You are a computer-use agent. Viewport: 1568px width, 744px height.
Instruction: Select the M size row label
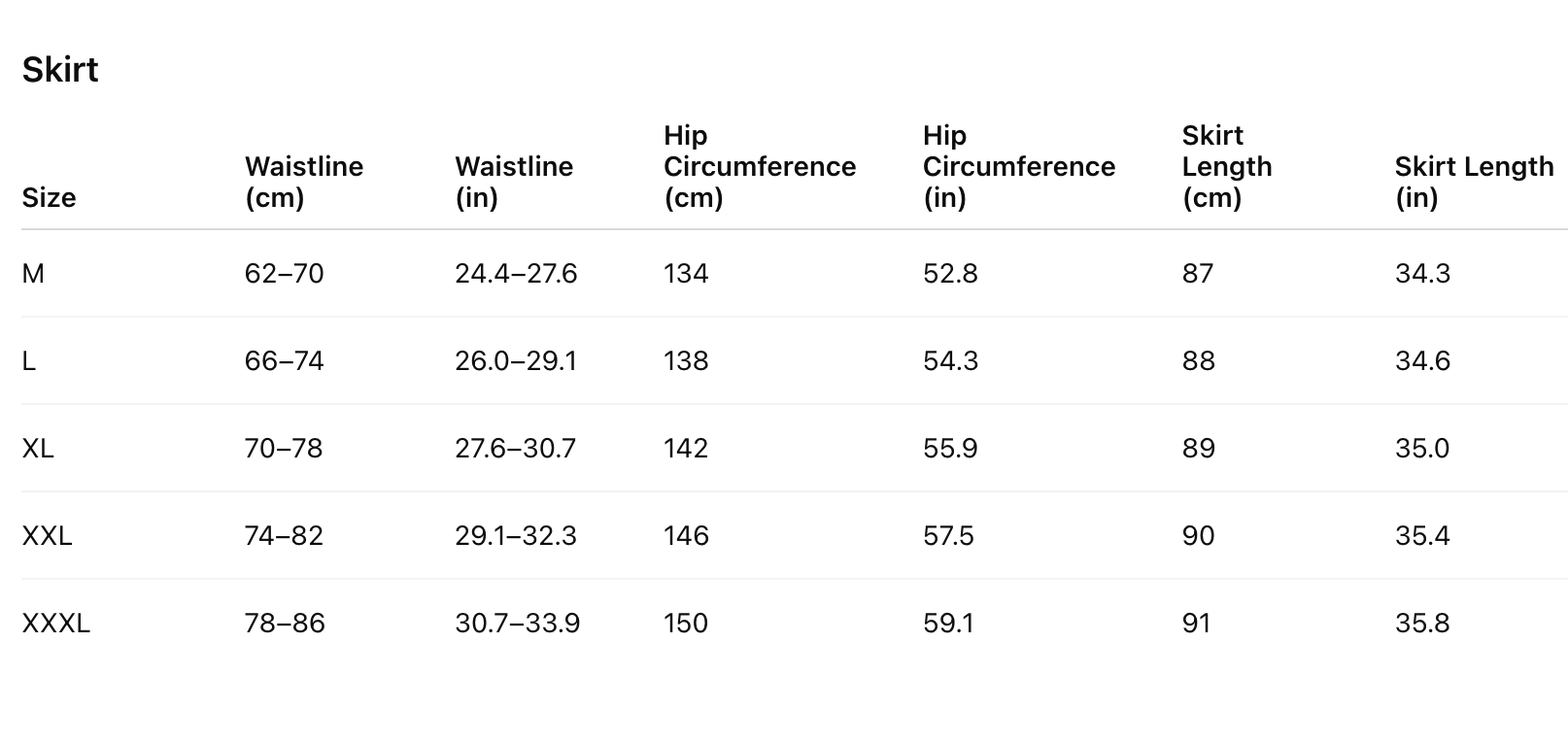[x=33, y=274]
